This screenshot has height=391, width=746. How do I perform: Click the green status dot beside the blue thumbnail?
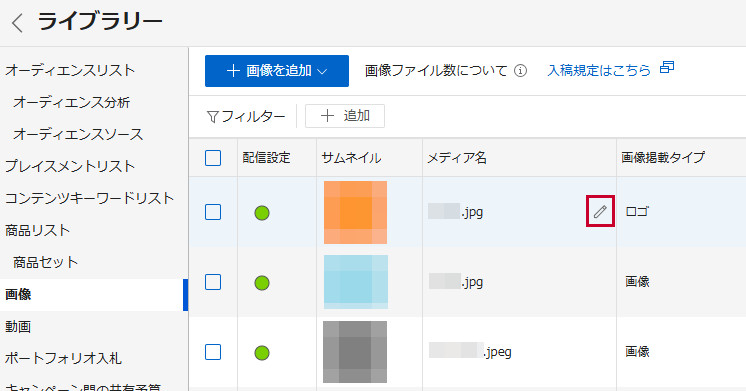coord(262,283)
